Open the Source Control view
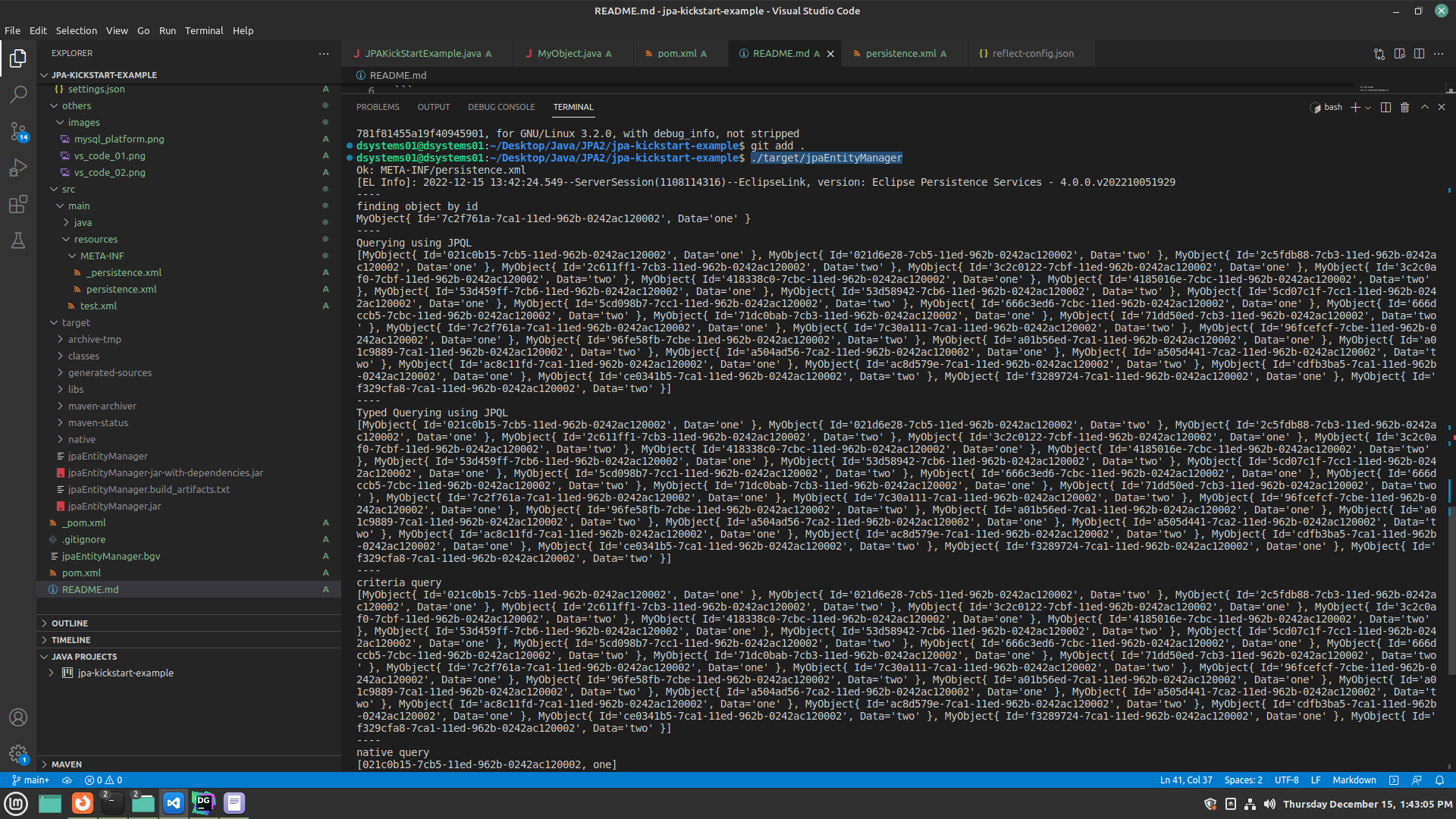The height and width of the screenshot is (819, 1456). pyautogui.click(x=18, y=131)
